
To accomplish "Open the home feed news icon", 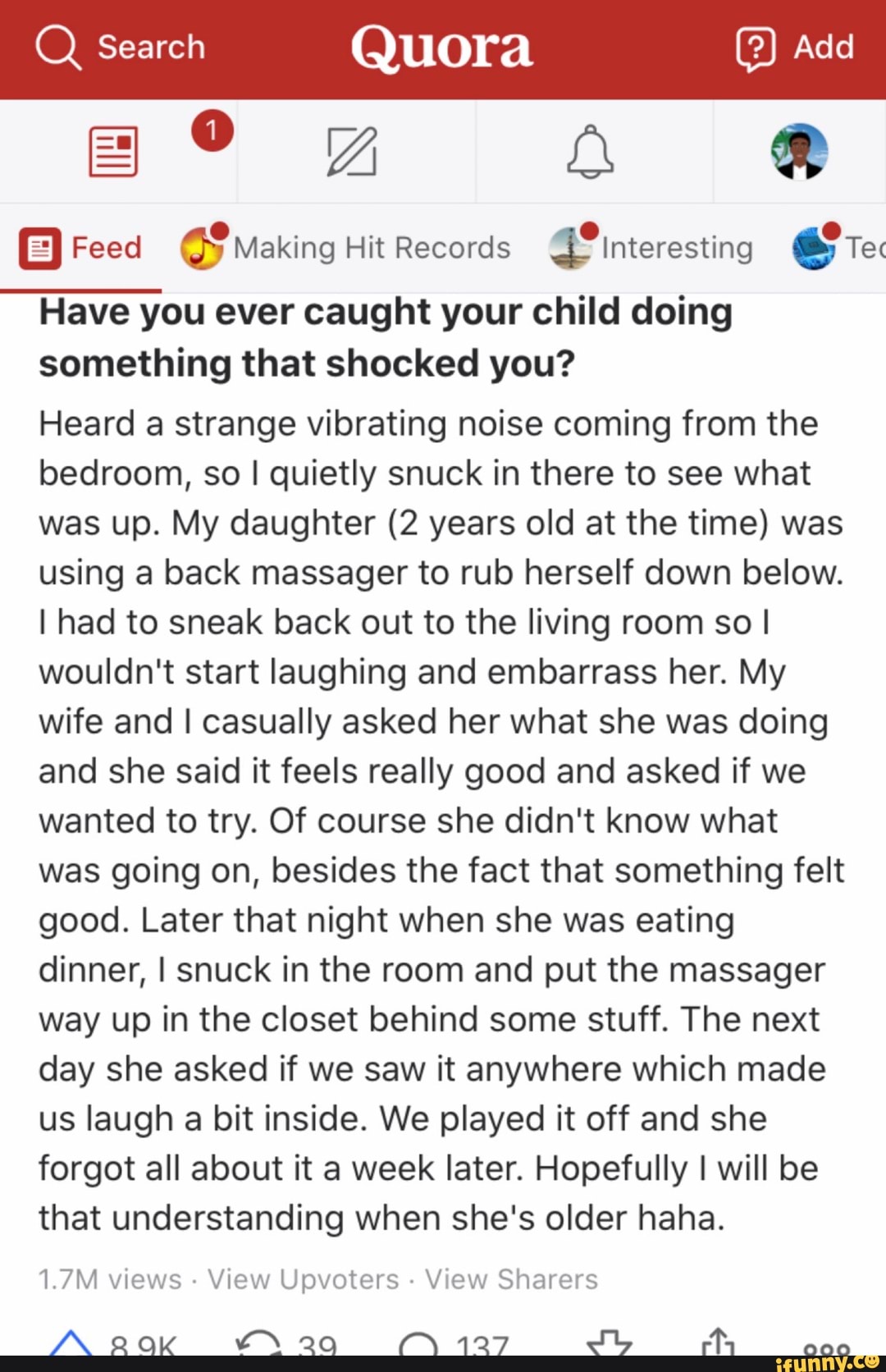I will (113, 152).
